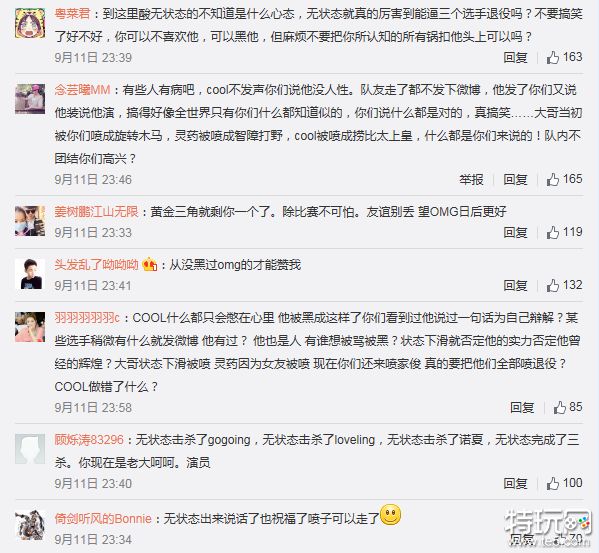Viewport: 599px width, 553px height.
Task: Open username link 倚剑听风的Bonnie
Action: click(x=103, y=519)
